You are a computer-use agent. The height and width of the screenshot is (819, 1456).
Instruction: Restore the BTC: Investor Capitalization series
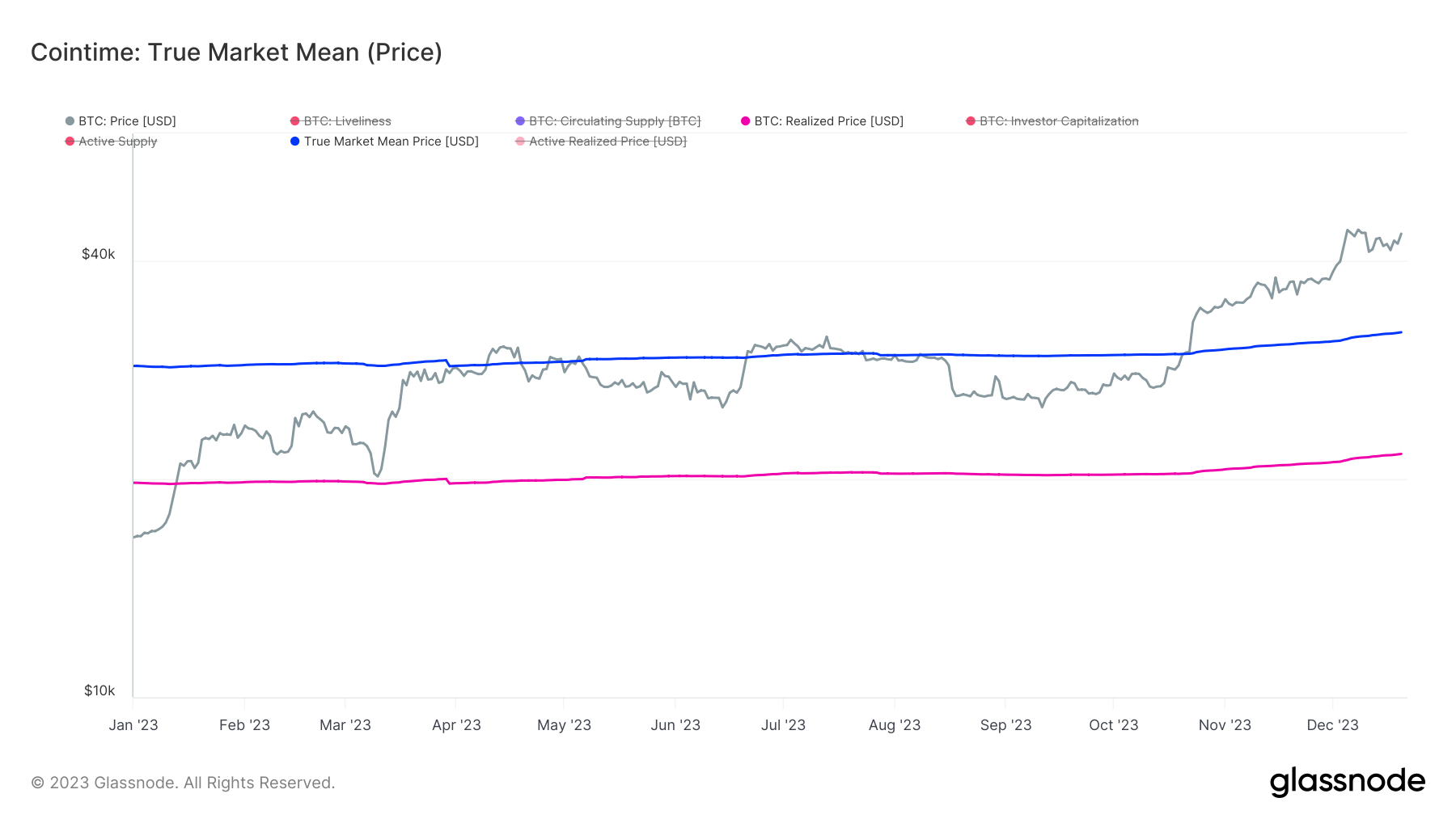click(x=1057, y=120)
